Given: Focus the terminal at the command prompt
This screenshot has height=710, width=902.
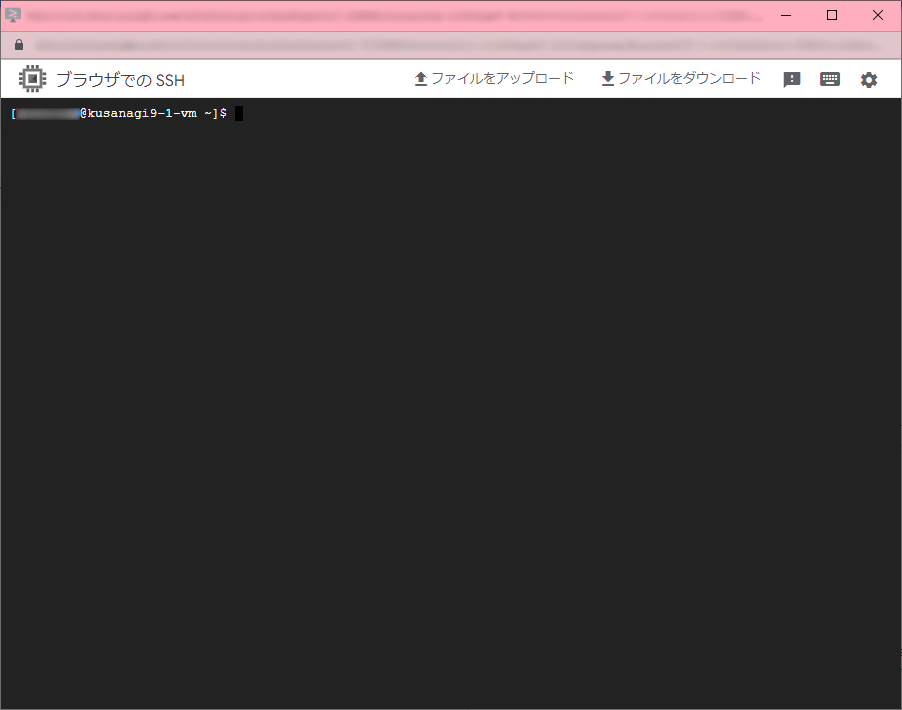Looking at the screenshot, I should coord(239,113).
